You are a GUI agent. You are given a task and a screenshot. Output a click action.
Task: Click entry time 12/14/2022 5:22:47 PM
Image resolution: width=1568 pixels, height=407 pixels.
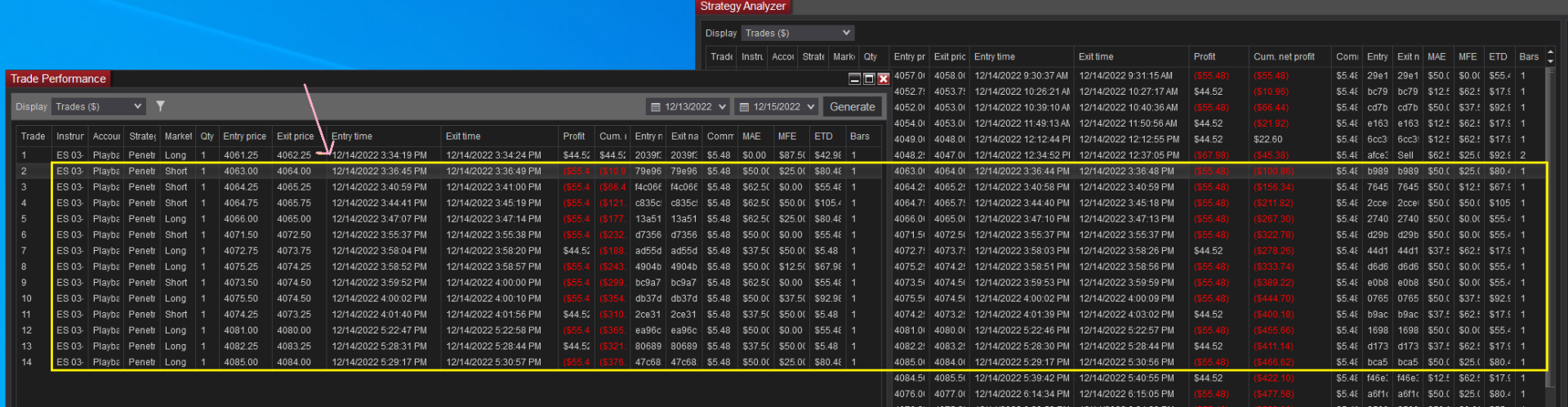tap(379, 330)
